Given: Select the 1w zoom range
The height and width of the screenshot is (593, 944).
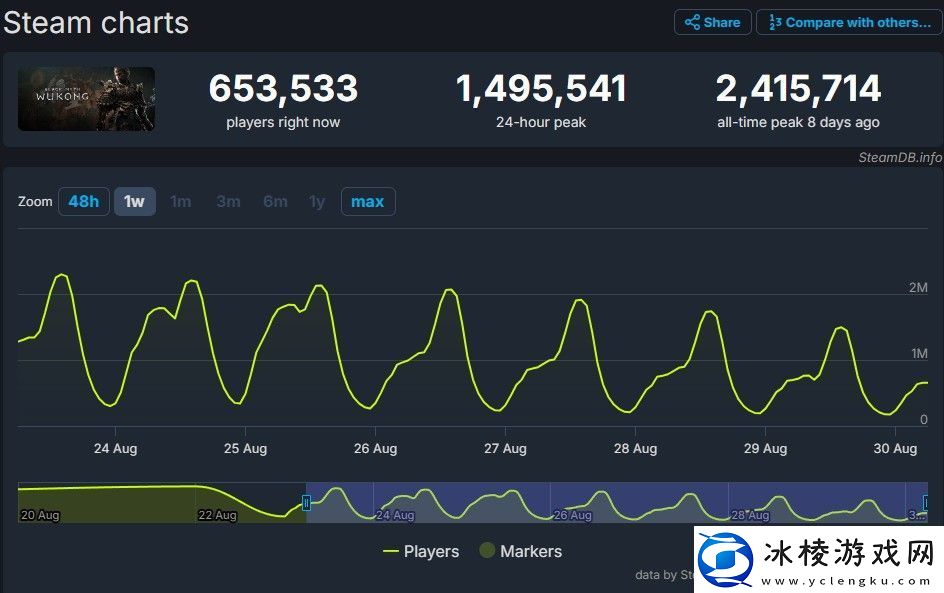Looking at the screenshot, I should (134, 201).
